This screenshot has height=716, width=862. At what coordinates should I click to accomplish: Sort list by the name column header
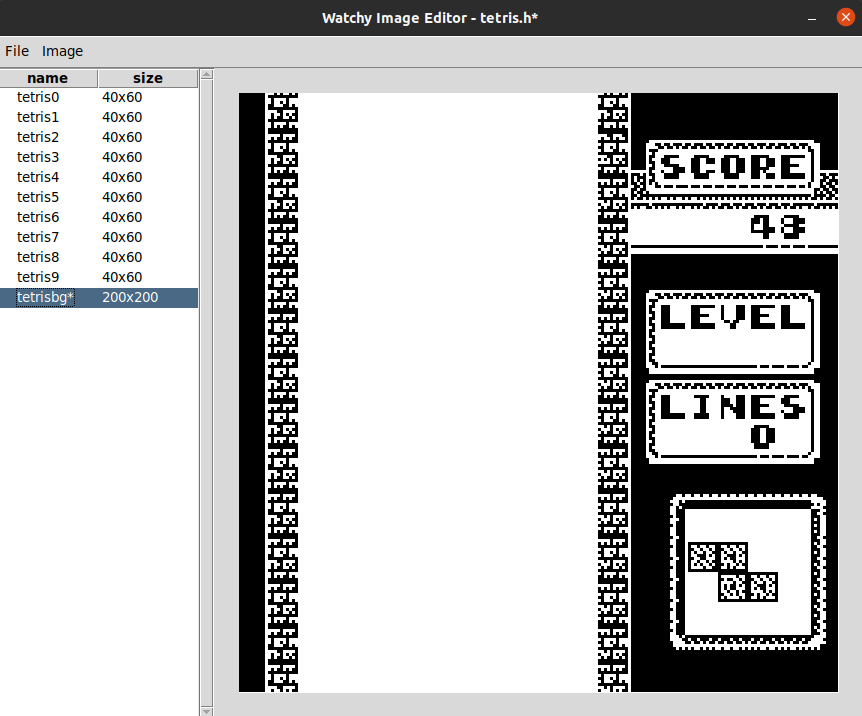pos(48,78)
